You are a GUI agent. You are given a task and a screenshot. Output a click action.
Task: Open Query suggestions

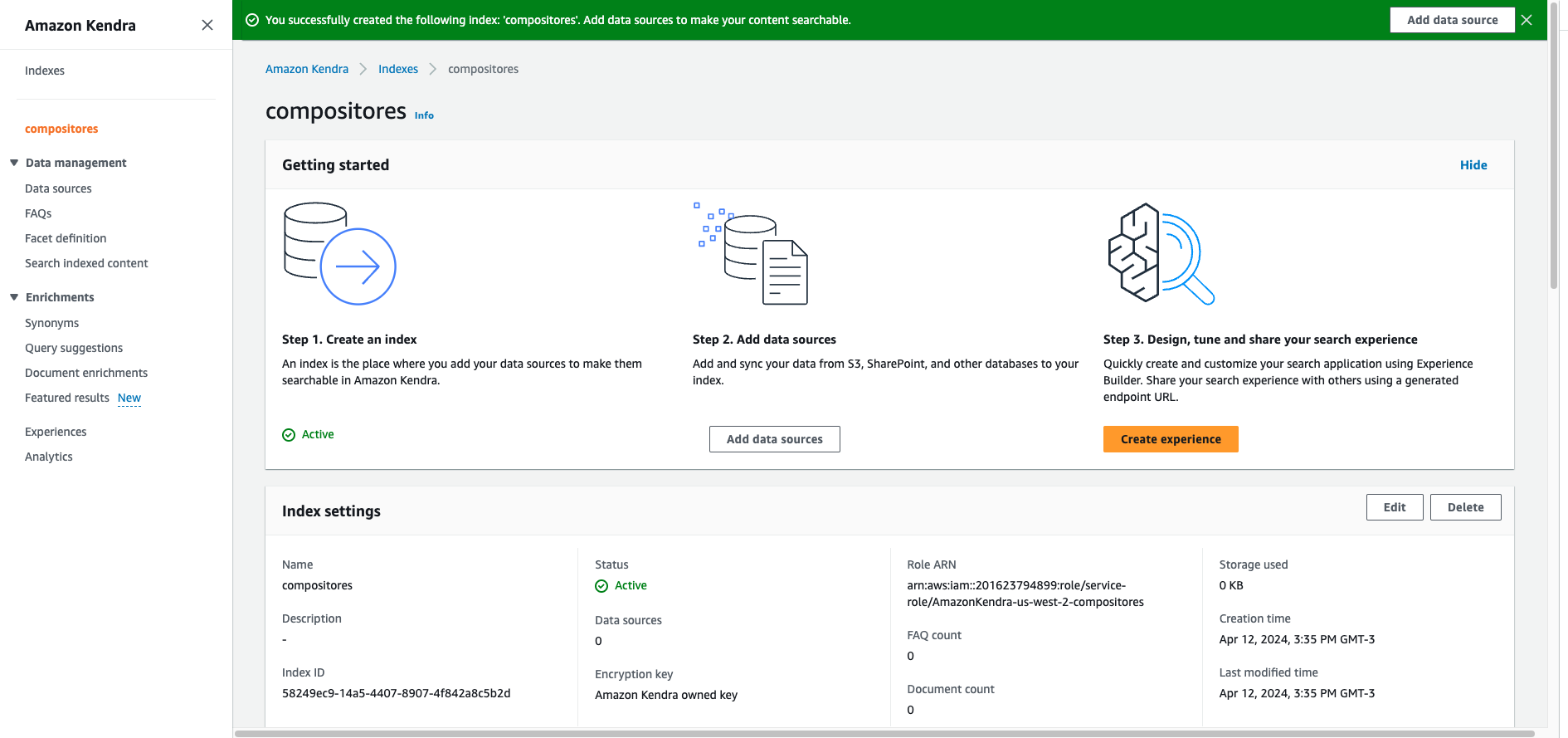[74, 348]
